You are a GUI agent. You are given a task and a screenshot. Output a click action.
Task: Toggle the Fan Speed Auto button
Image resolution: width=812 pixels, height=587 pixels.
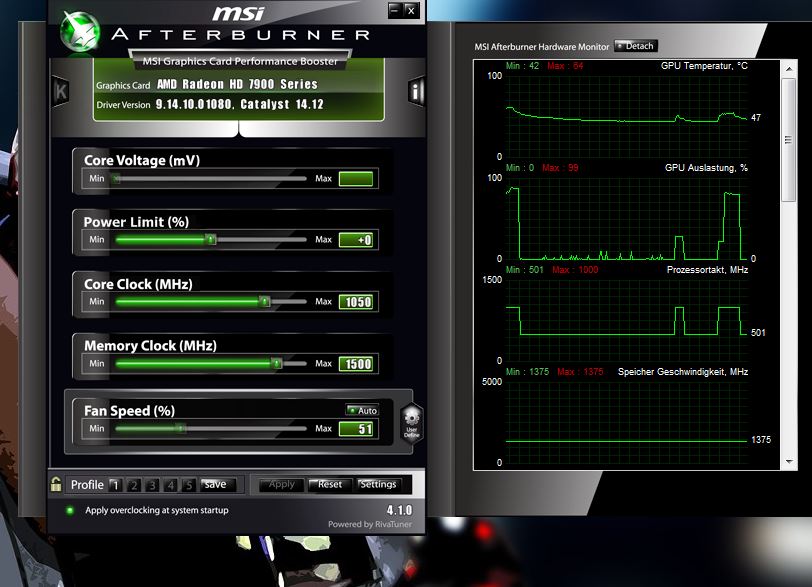[362, 410]
